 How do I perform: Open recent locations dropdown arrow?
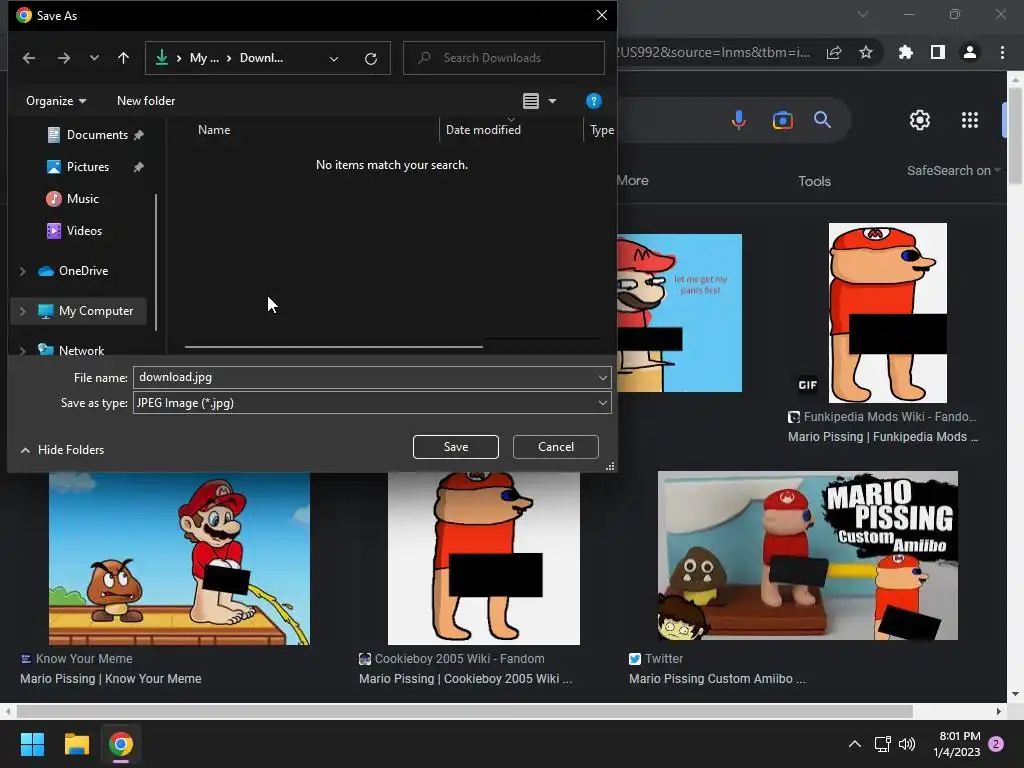pos(94,58)
